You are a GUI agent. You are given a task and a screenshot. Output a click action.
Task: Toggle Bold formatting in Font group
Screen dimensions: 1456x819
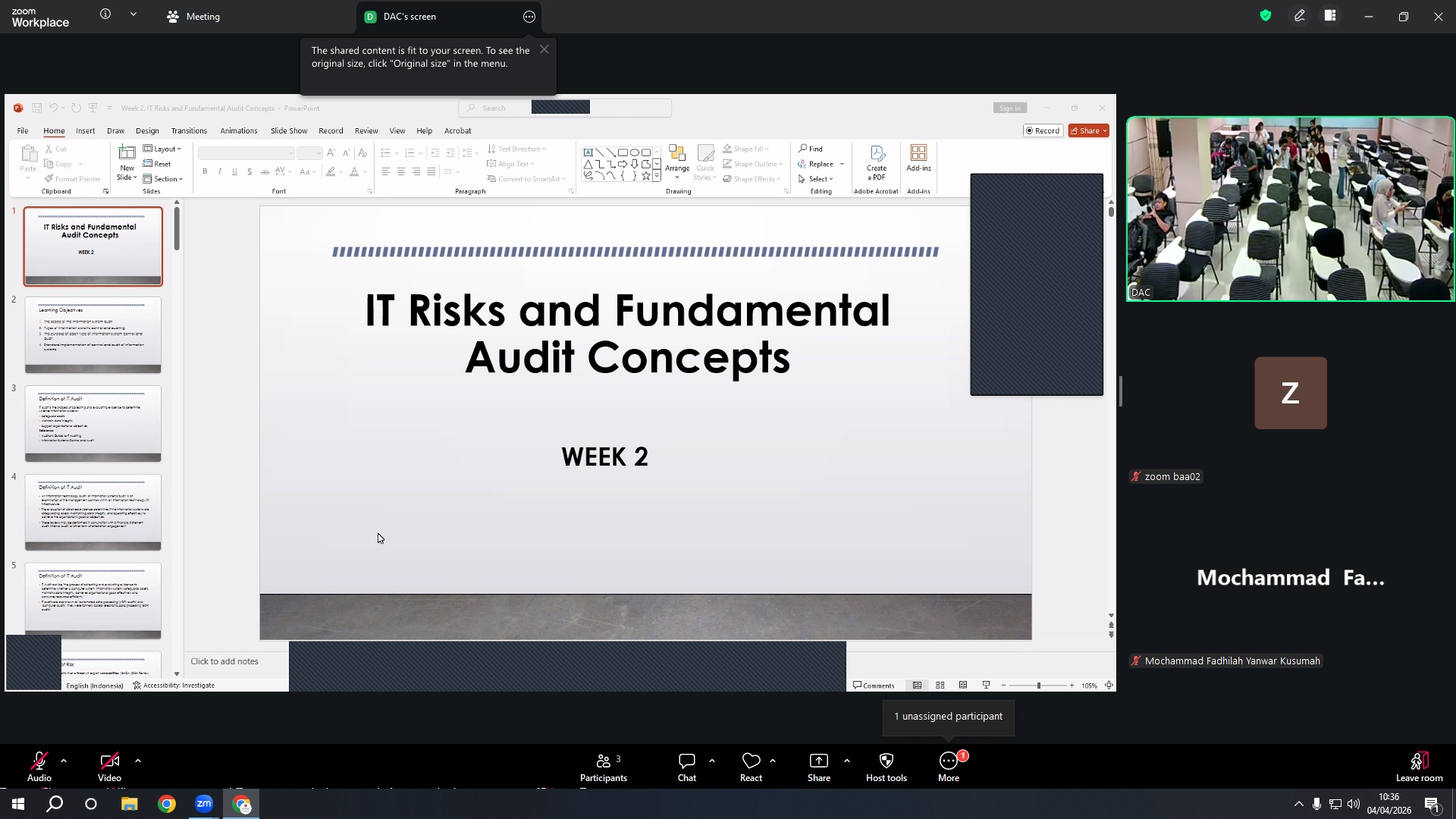[x=205, y=172]
